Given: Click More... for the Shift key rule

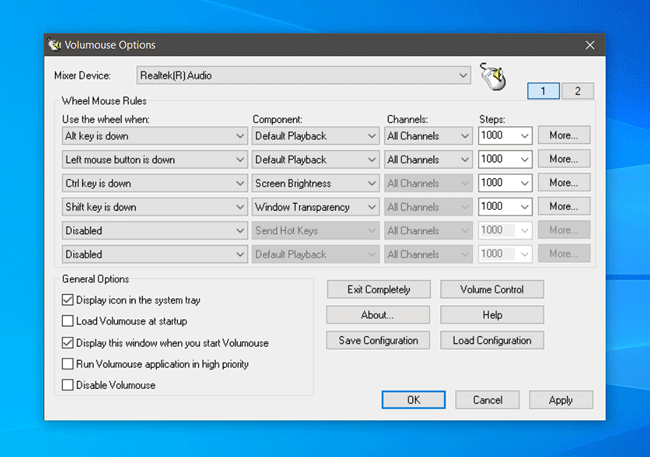Looking at the screenshot, I should 564,206.
